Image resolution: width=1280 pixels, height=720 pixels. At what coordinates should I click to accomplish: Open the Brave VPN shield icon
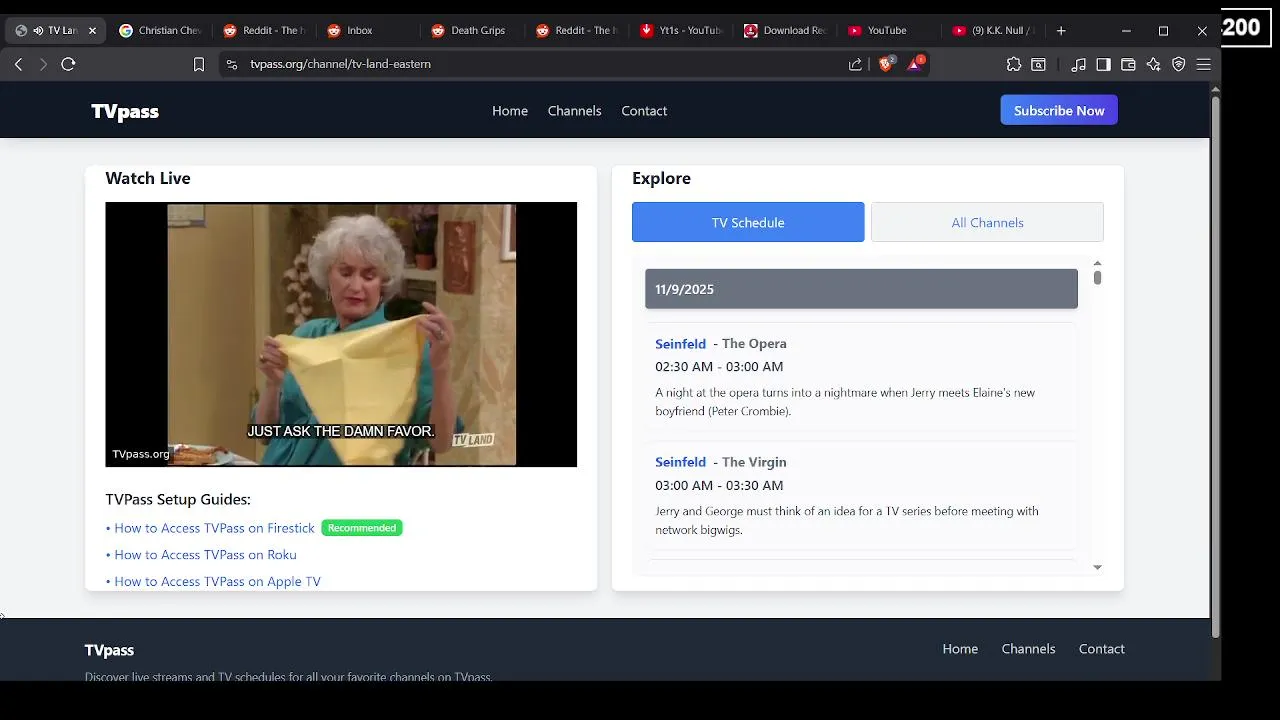[1179, 64]
